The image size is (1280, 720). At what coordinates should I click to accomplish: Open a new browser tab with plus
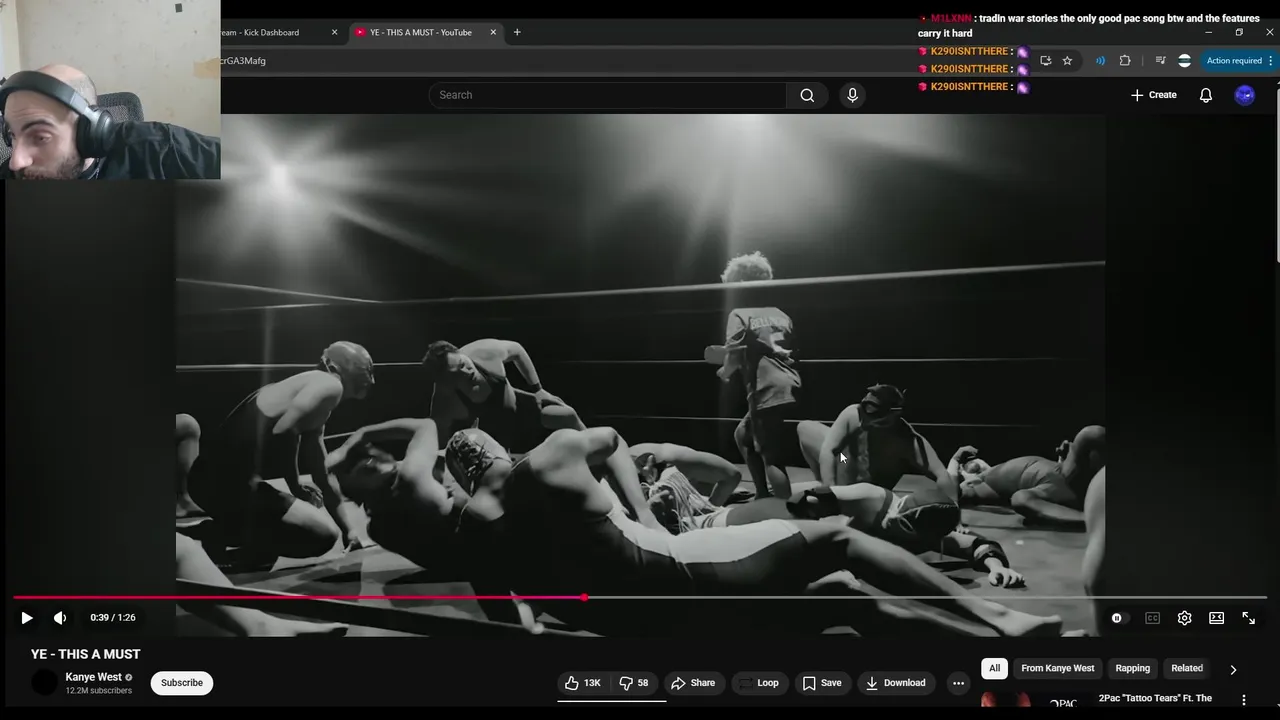[x=517, y=32]
